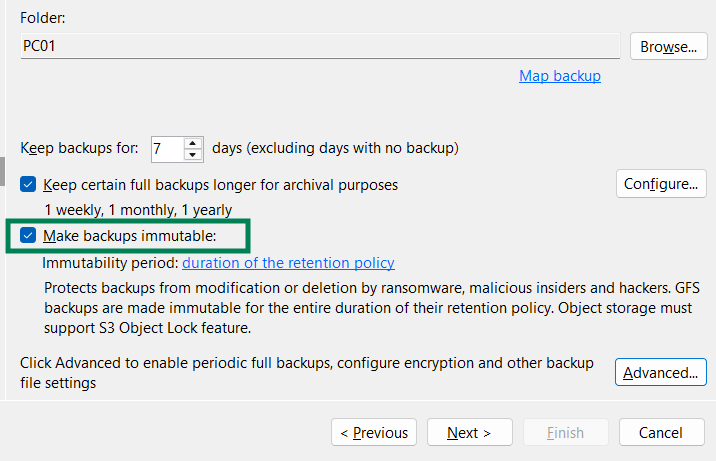Click the greyed-out Finish button
This screenshot has width=716, height=461.
pyautogui.click(x=565, y=433)
